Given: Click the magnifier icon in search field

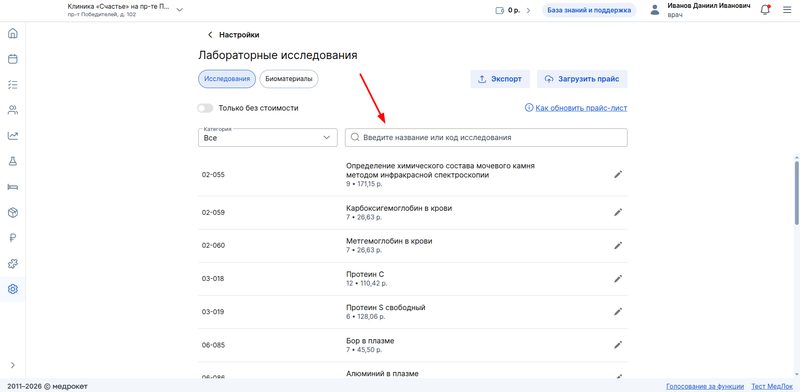Looking at the screenshot, I should click(356, 138).
